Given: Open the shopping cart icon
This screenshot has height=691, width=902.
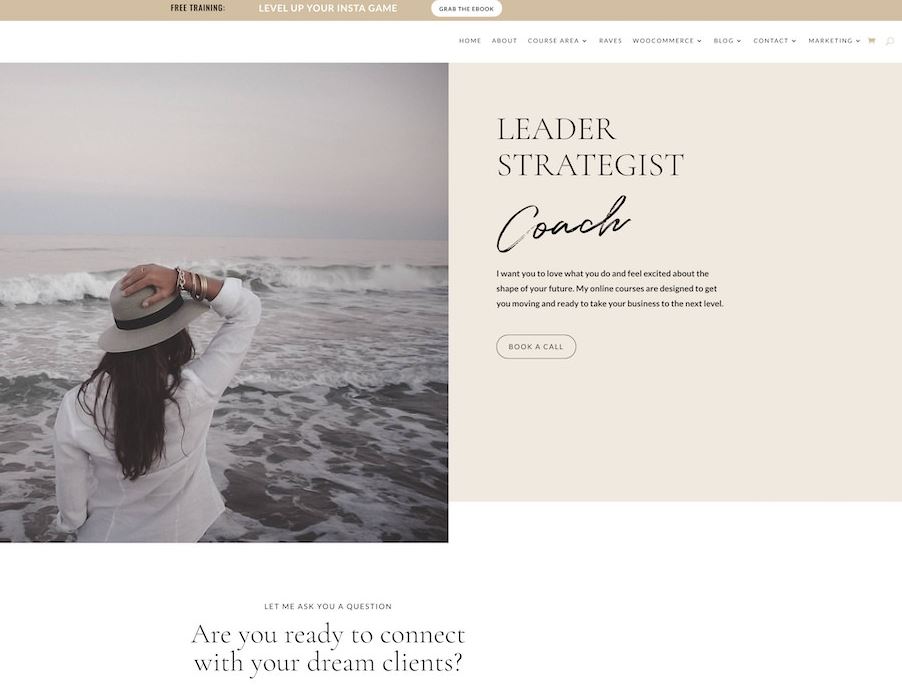Looking at the screenshot, I should click(872, 41).
